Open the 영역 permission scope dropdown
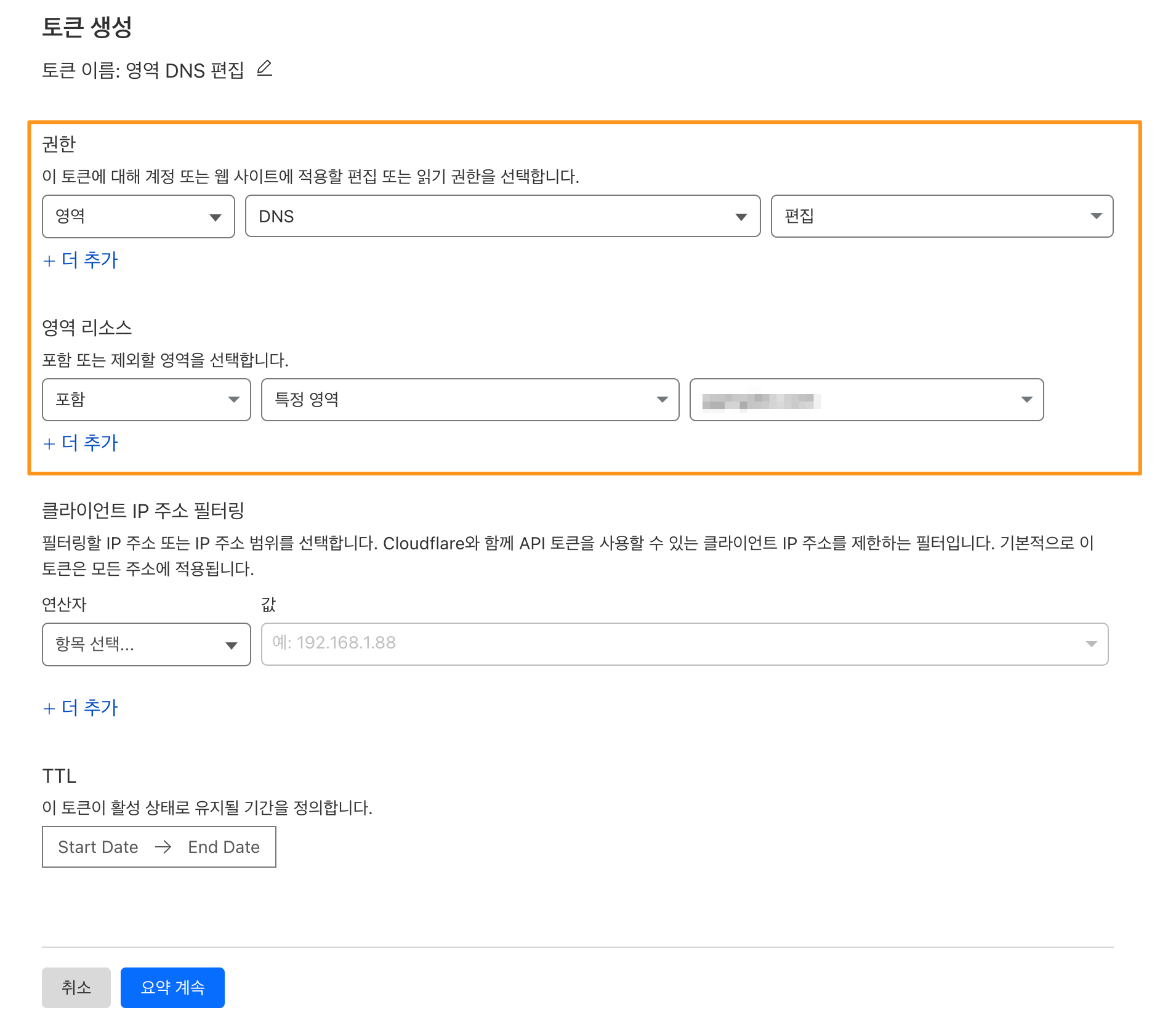Viewport: 1176px width, 1026px height. tap(139, 216)
